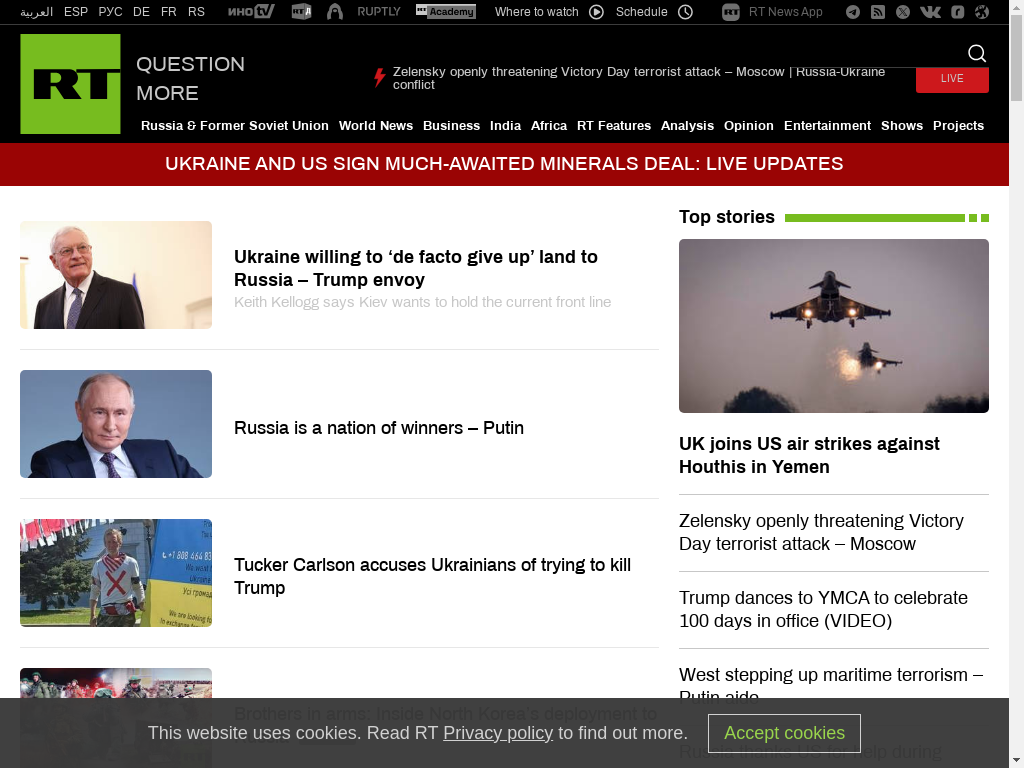1024x768 pixels.
Task: Switch to the RS language edition
Action: (x=196, y=12)
